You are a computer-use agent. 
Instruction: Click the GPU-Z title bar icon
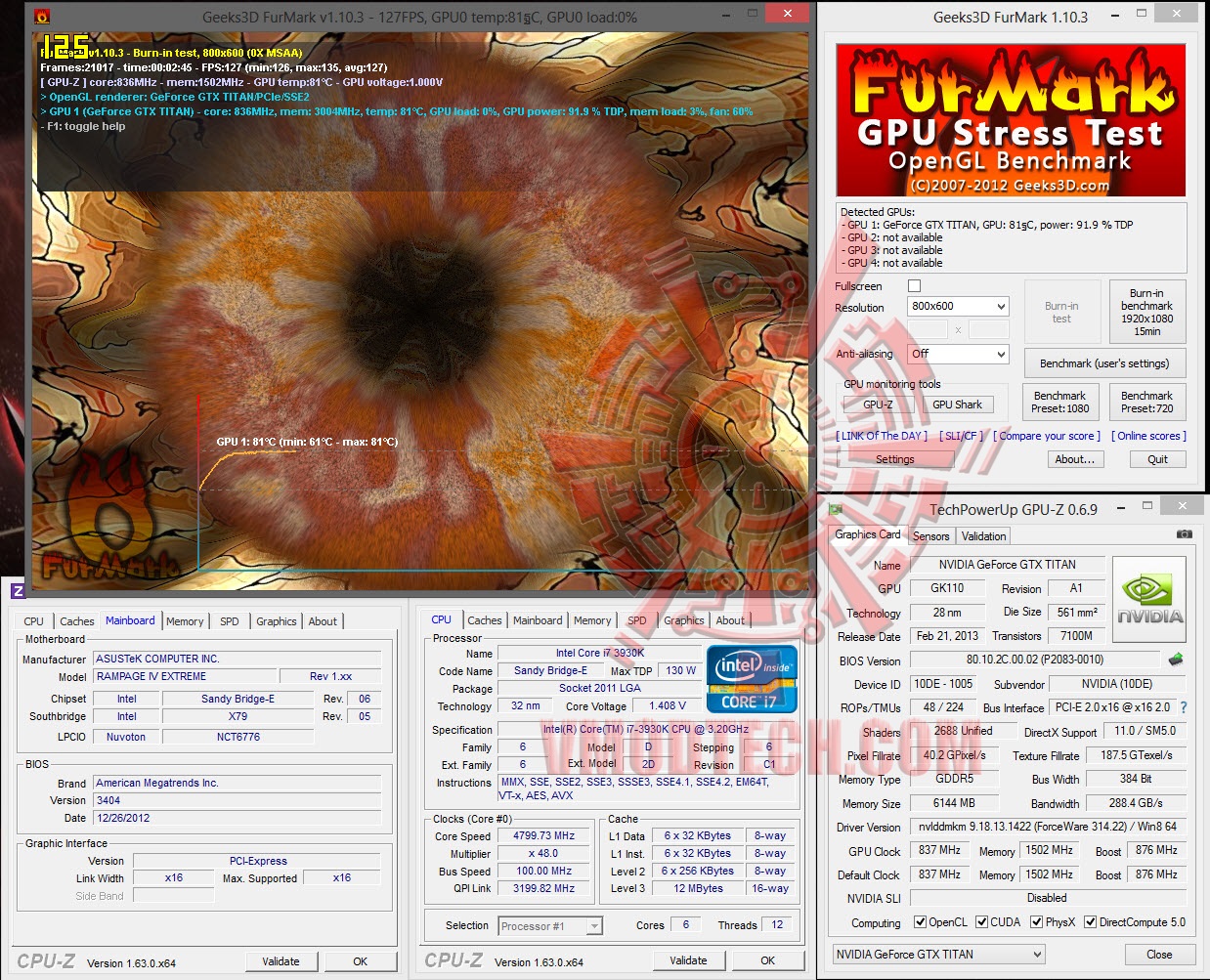(x=836, y=509)
